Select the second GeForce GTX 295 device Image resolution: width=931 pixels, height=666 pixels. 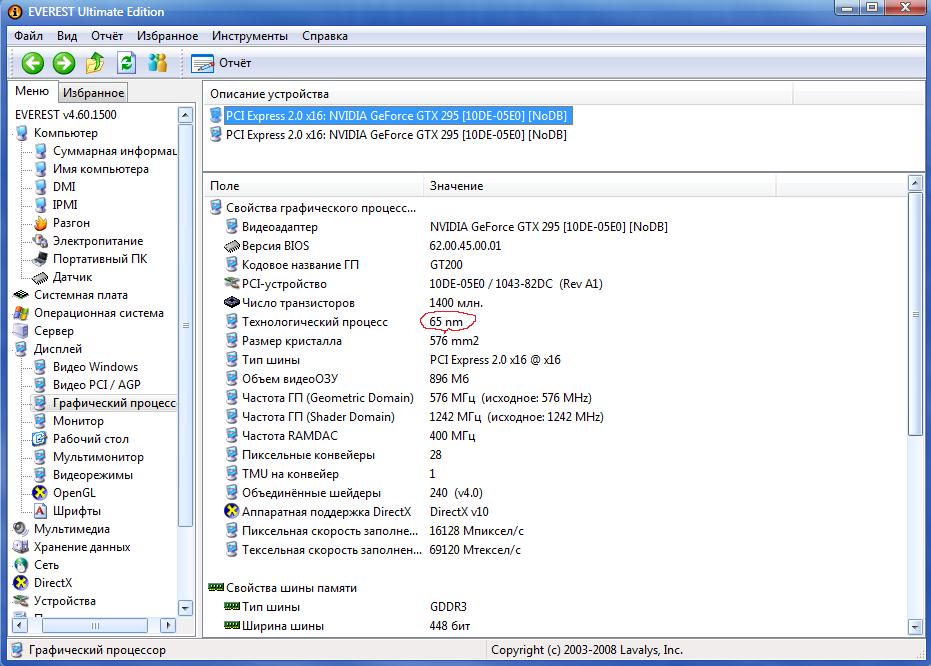pyautogui.click(x=396, y=135)
